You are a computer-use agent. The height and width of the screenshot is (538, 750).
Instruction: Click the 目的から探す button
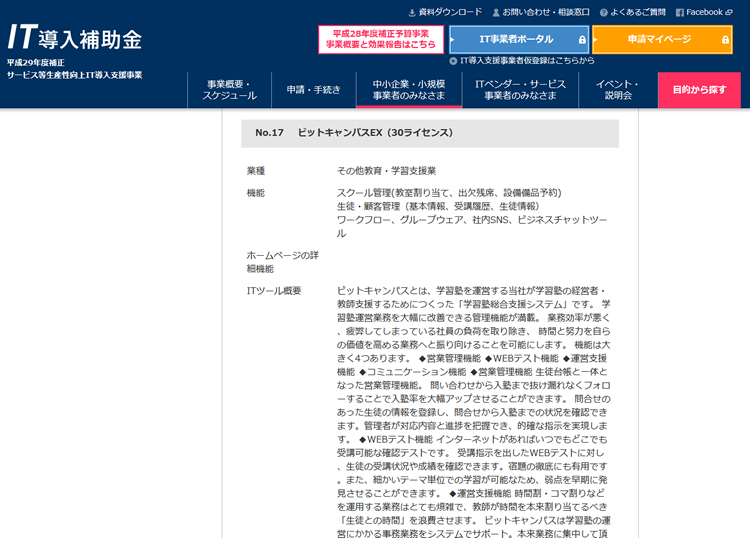tap(699, 90)
